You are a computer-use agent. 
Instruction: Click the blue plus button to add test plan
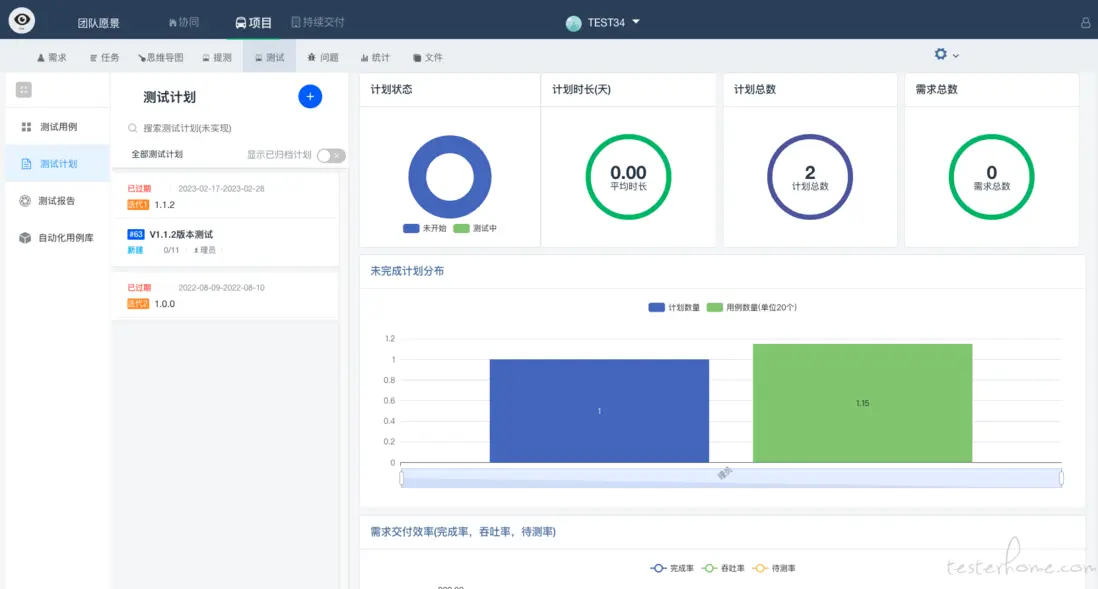pyautogui.click(x=310, y=96)
